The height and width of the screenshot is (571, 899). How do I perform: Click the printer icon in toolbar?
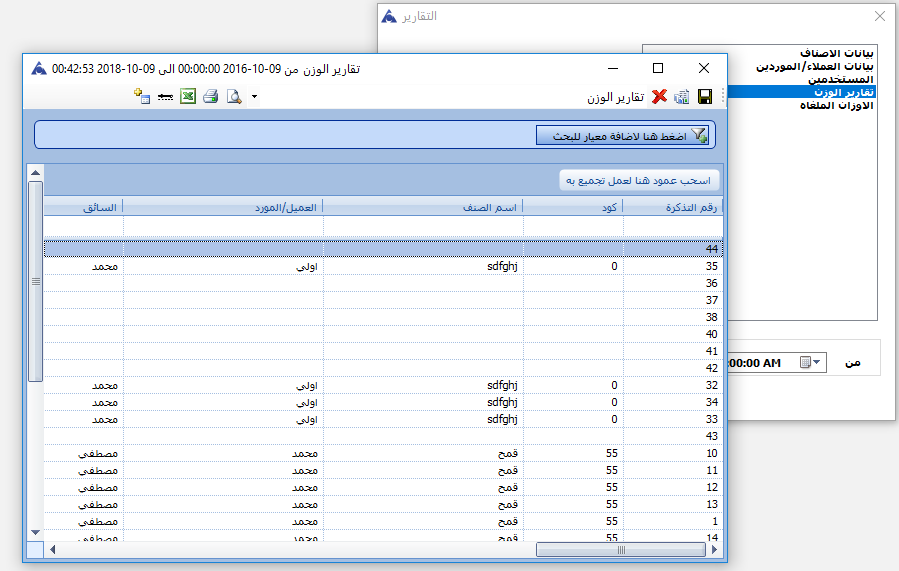click(210, 96)
